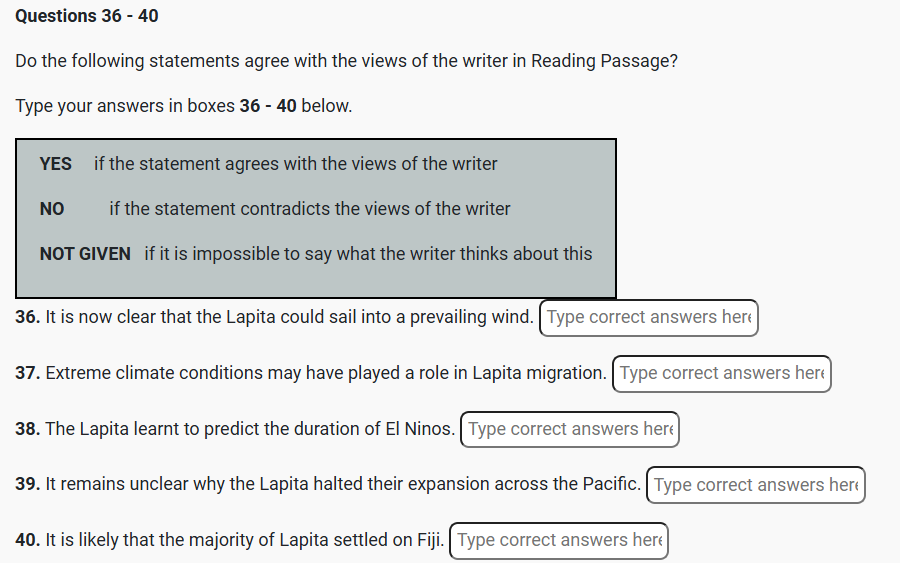Click the bold NOT GIVEN label
Screen dimensions: 900x563
coord(85,254)
